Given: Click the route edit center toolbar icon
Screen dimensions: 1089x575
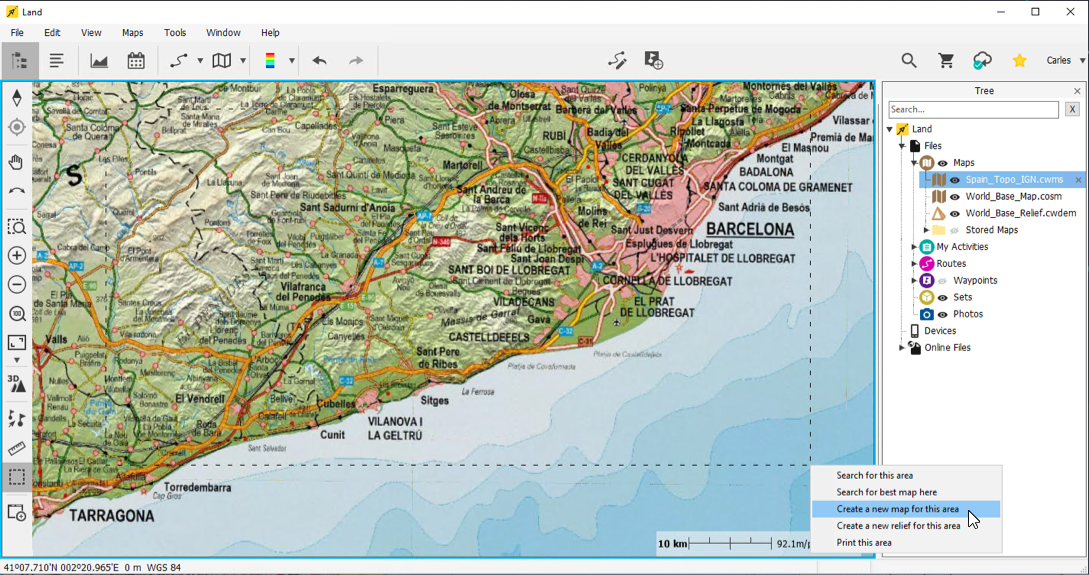Looking at the screenshot, I should point(617,61).
